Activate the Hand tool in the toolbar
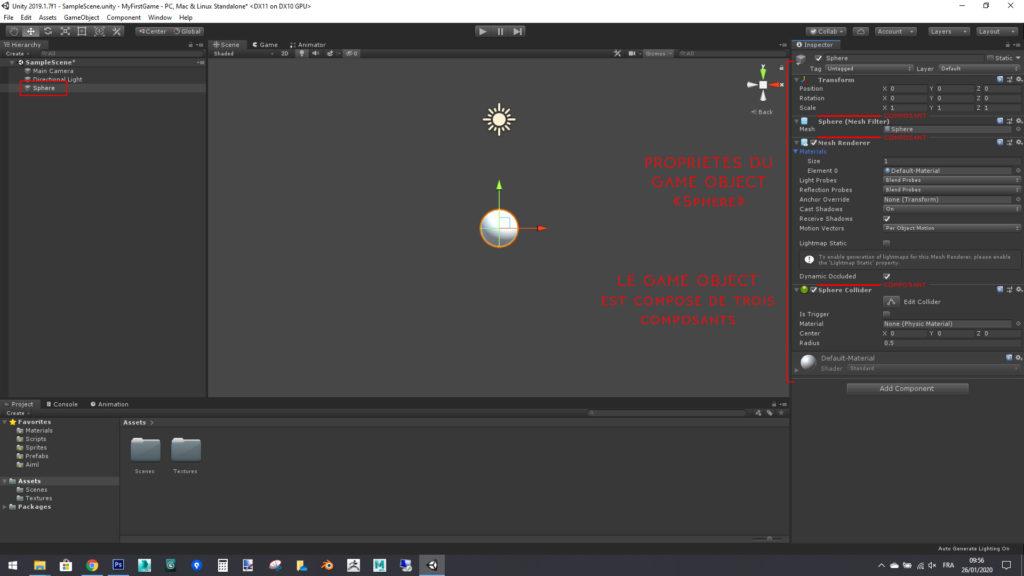The width and height of the screenshot is (1024, 576). pyautogui.click(x=13, y=31)
